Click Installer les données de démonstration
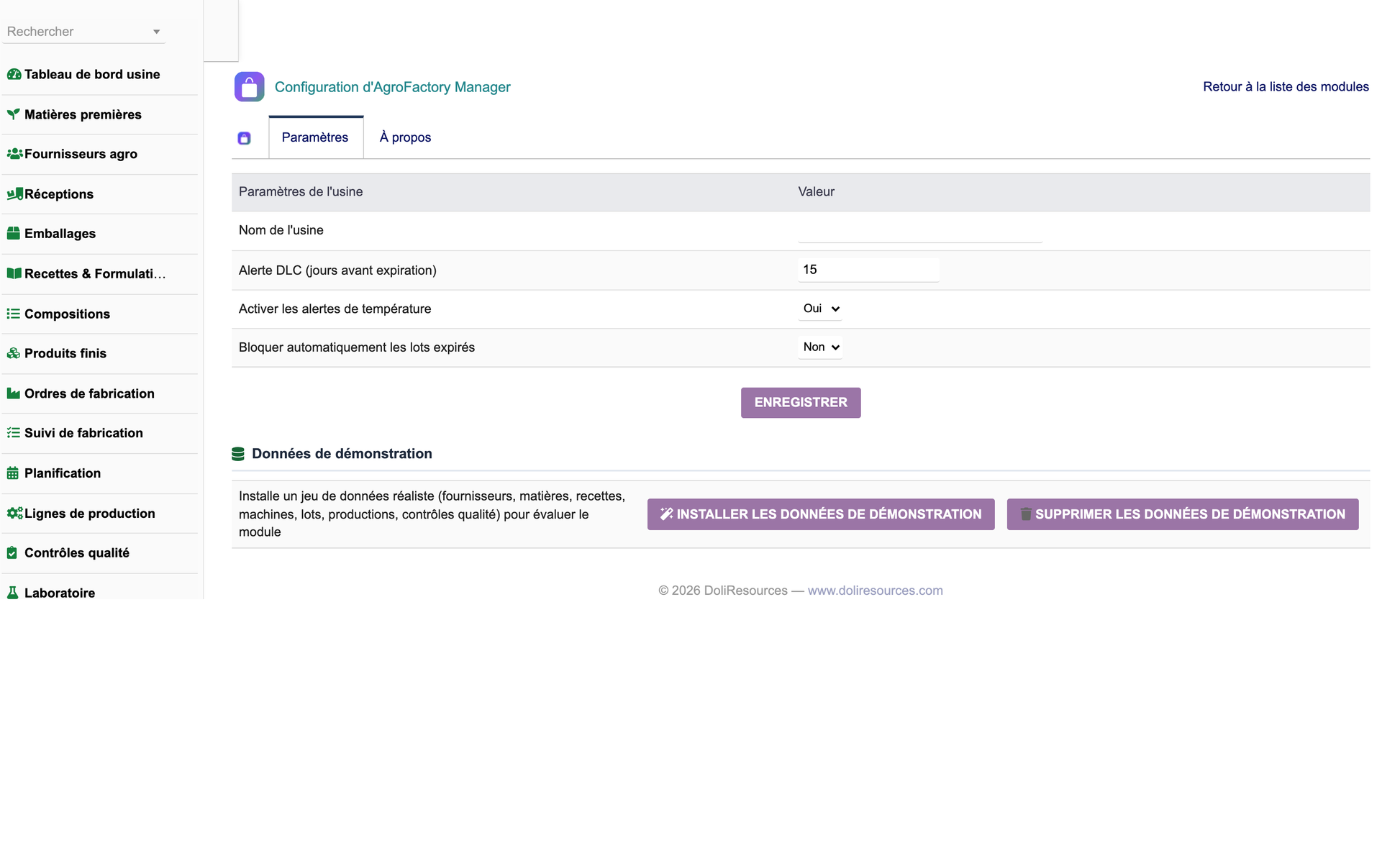This screenshot has height=866, width=1400. pyautogui.click(x=821, y=514)
